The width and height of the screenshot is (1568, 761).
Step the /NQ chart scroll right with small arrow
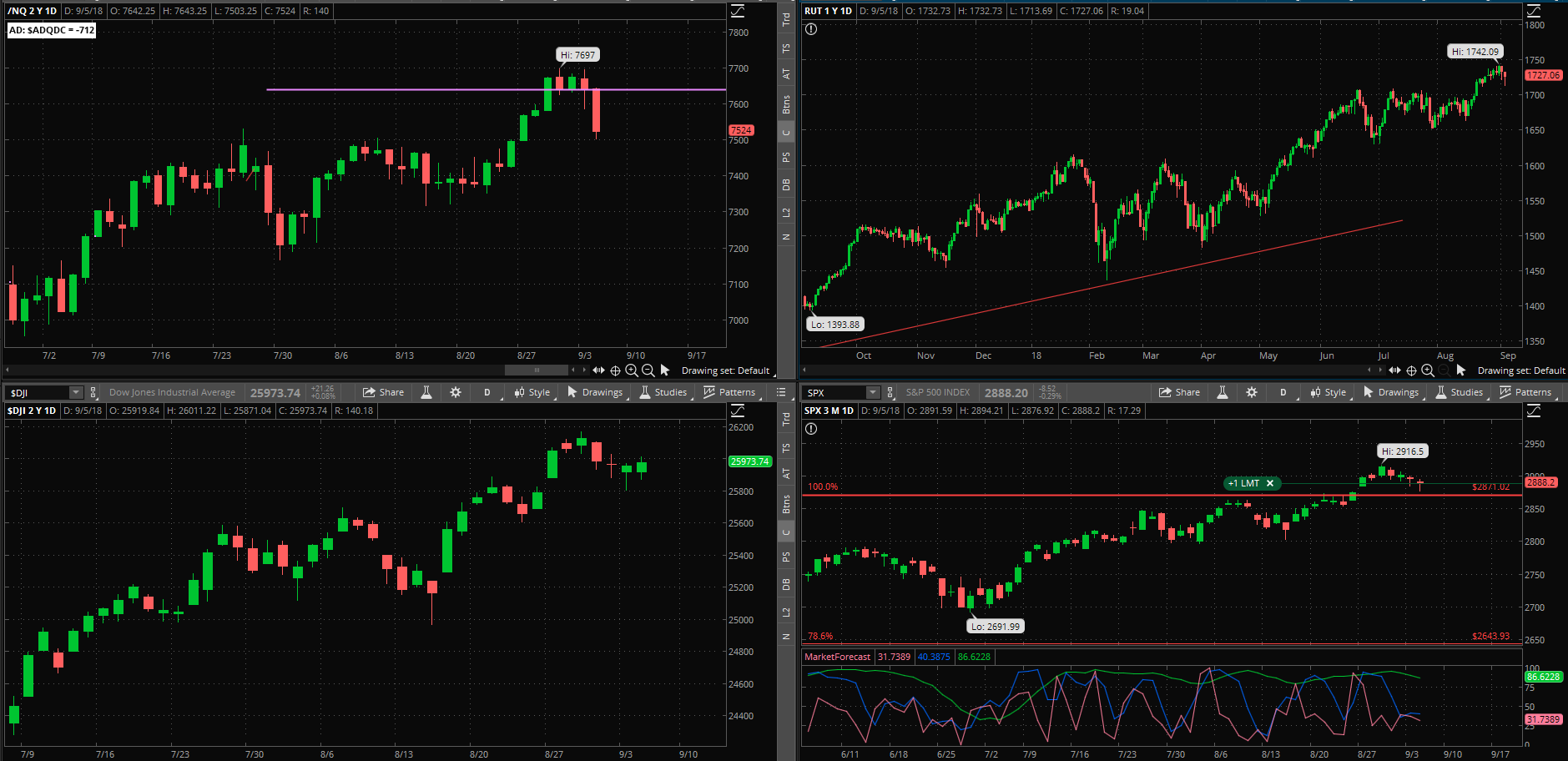584,370
